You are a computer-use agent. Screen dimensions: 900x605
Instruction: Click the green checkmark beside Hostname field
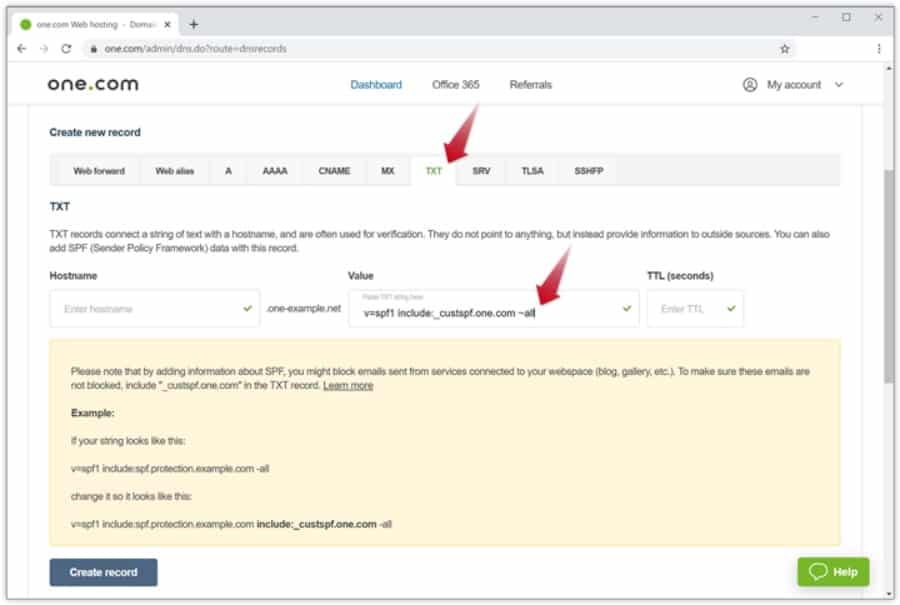pyautogui.click(x=246, y=309)
